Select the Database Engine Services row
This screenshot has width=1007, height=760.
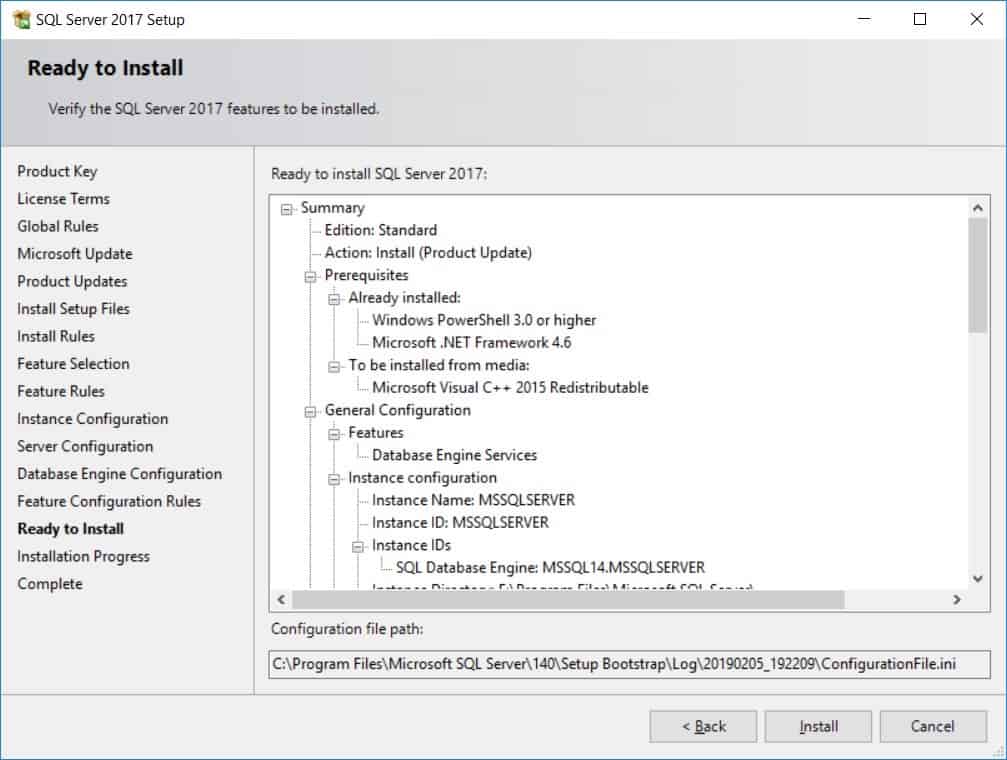[455, 455]
